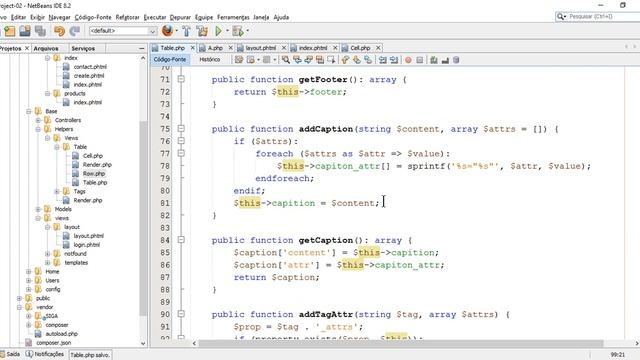
Task: Click the Last Edit editor toolbar icon
Action: (239, 60)
